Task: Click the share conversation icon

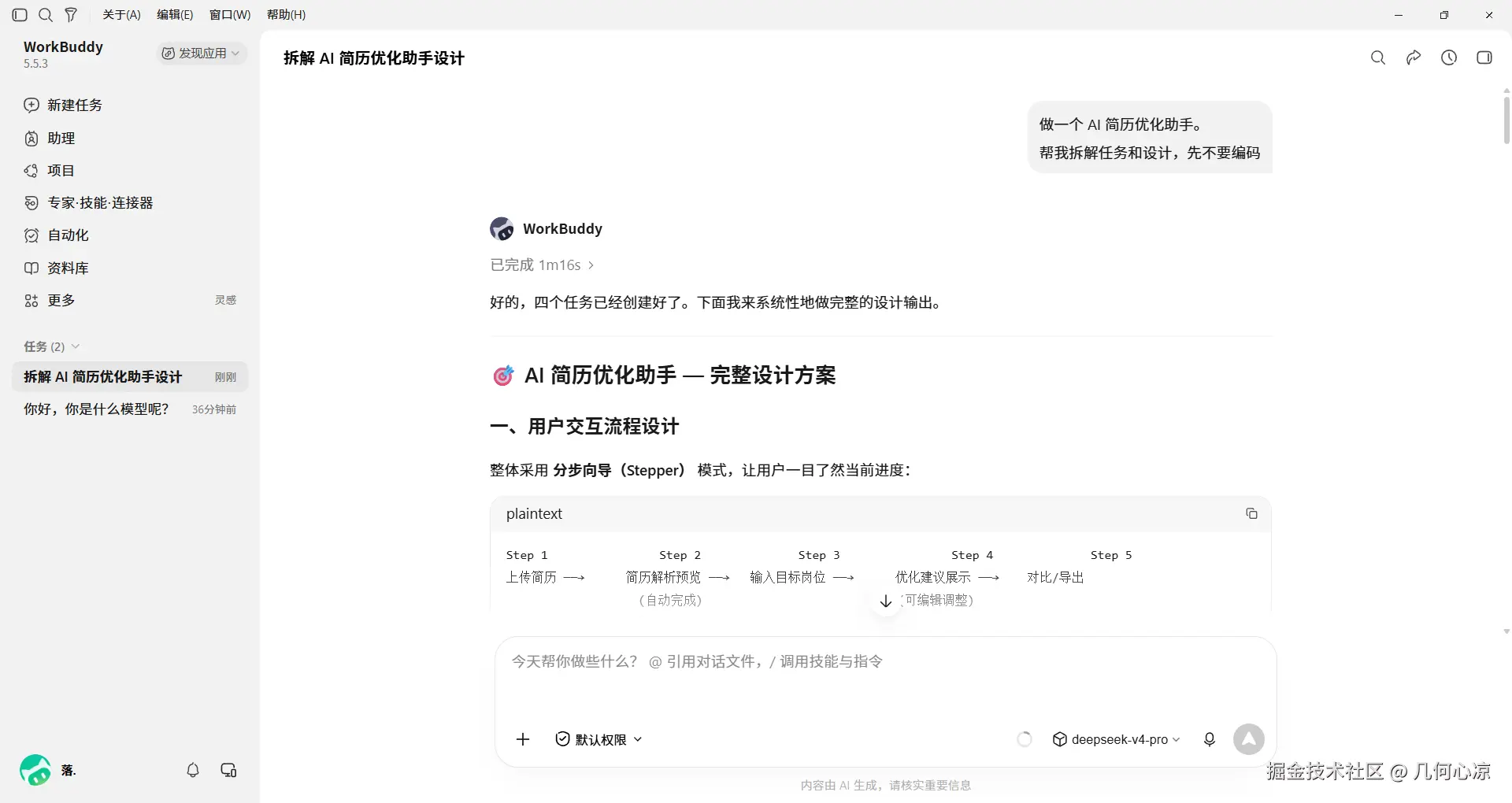Action: pyautogui.click(x=1414, y=57)
